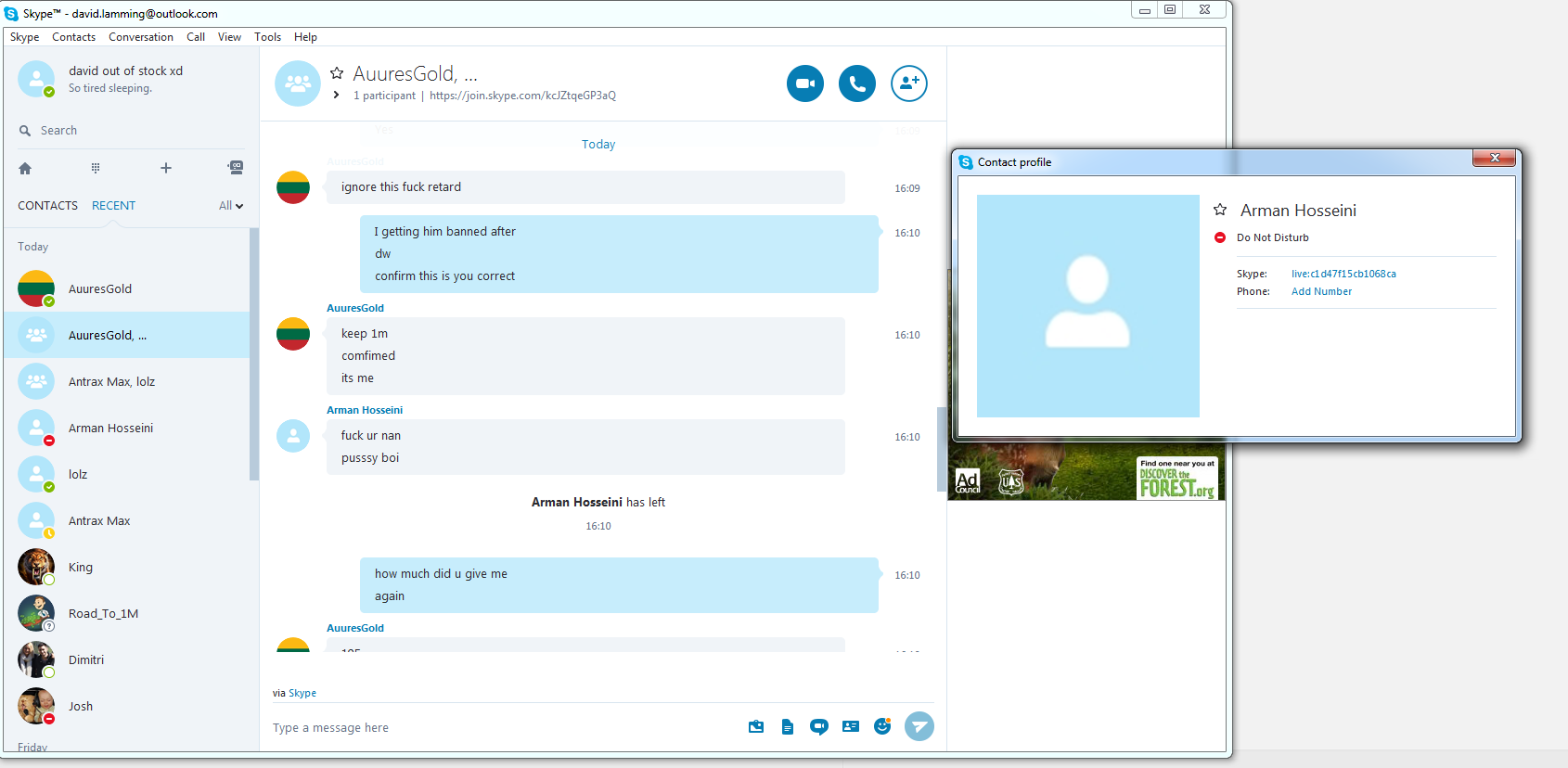The image size is (1568, 768).
Task: Click the recent list scrollbar
Action: 254,354
